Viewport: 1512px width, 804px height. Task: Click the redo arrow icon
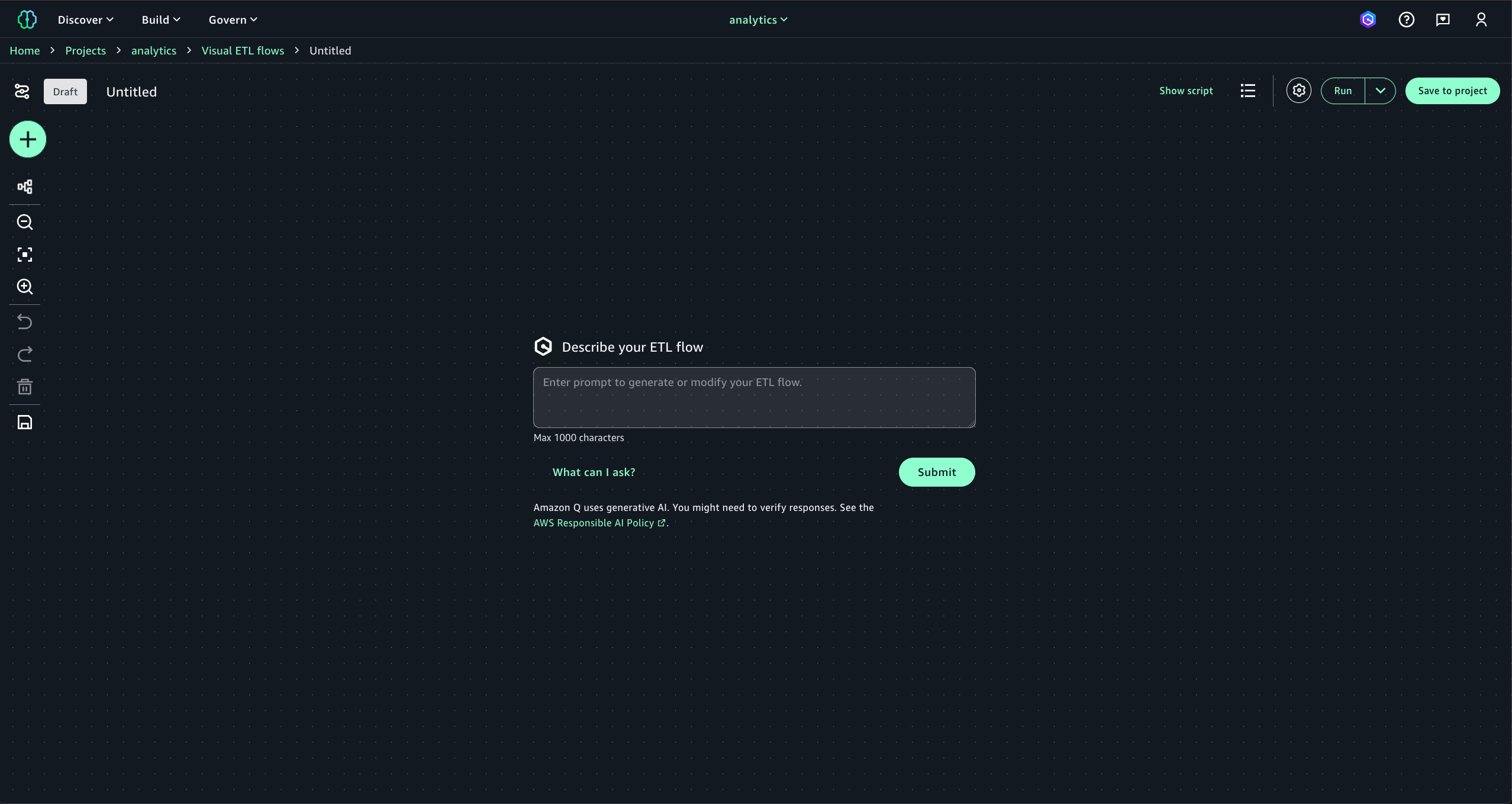pos(25,354)
